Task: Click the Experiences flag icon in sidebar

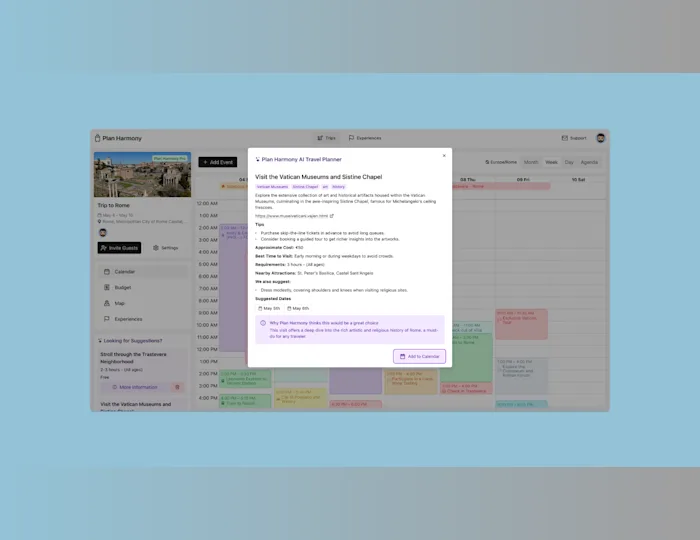Action: point(107,319)
